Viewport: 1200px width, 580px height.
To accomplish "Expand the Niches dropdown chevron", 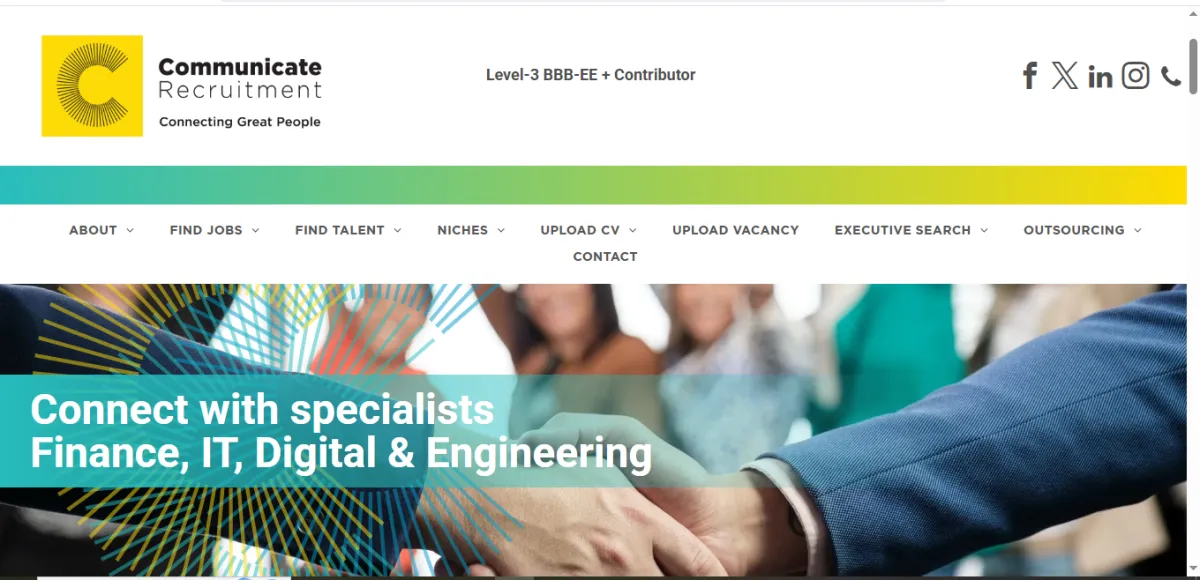I will click(501, 230).
